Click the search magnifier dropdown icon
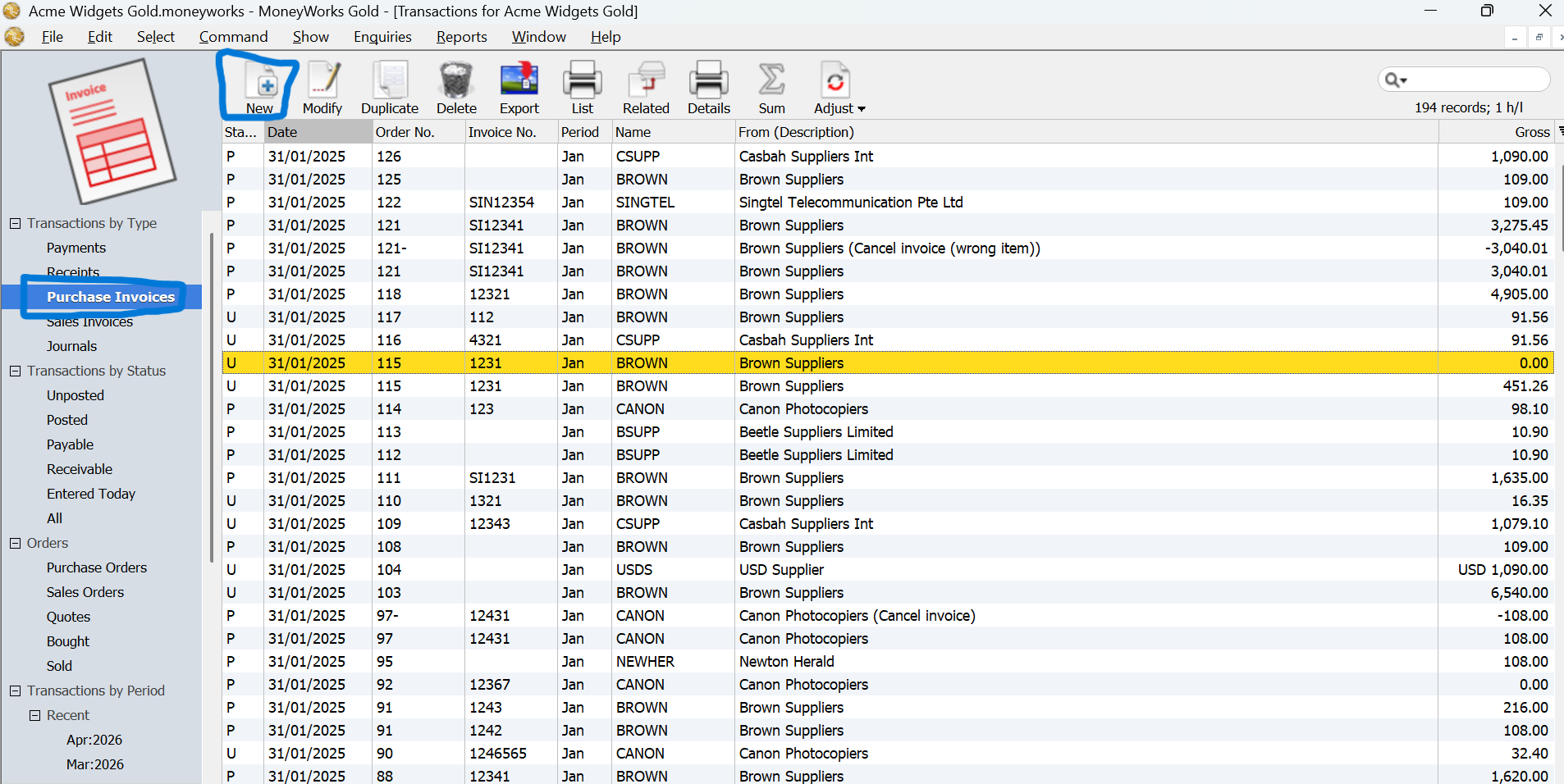The height and width of the screenshot is (784, 1564). click(1396, 80)
